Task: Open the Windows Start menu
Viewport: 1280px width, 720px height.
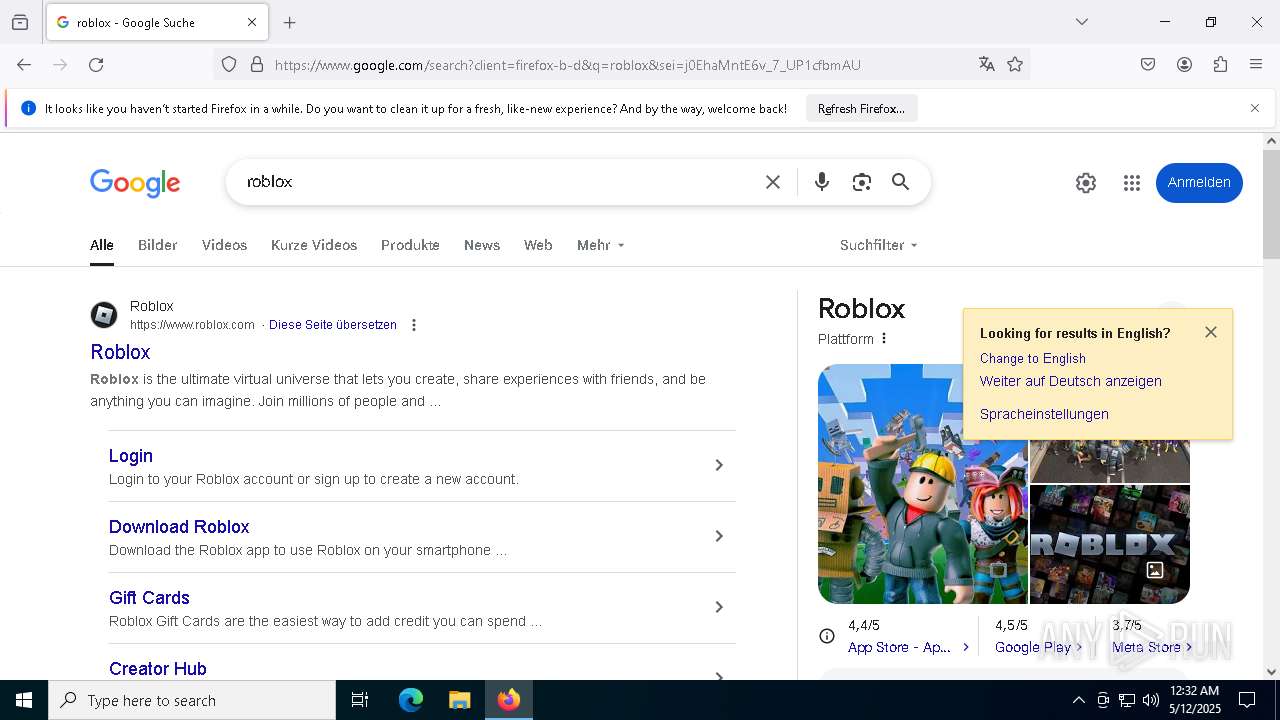Action: (x=24, y=700)
